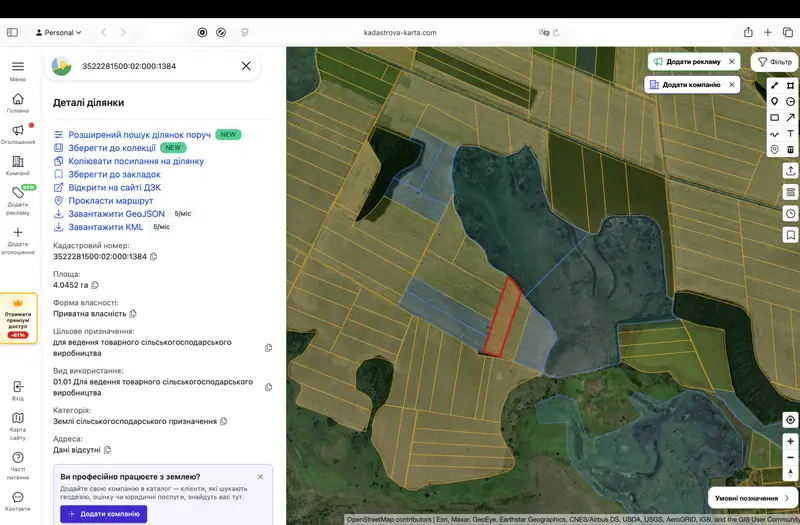This screenshot has height=525, width=800.
Task: Copy the area value 4.0452 га
Action: click(x=95, y=285)
